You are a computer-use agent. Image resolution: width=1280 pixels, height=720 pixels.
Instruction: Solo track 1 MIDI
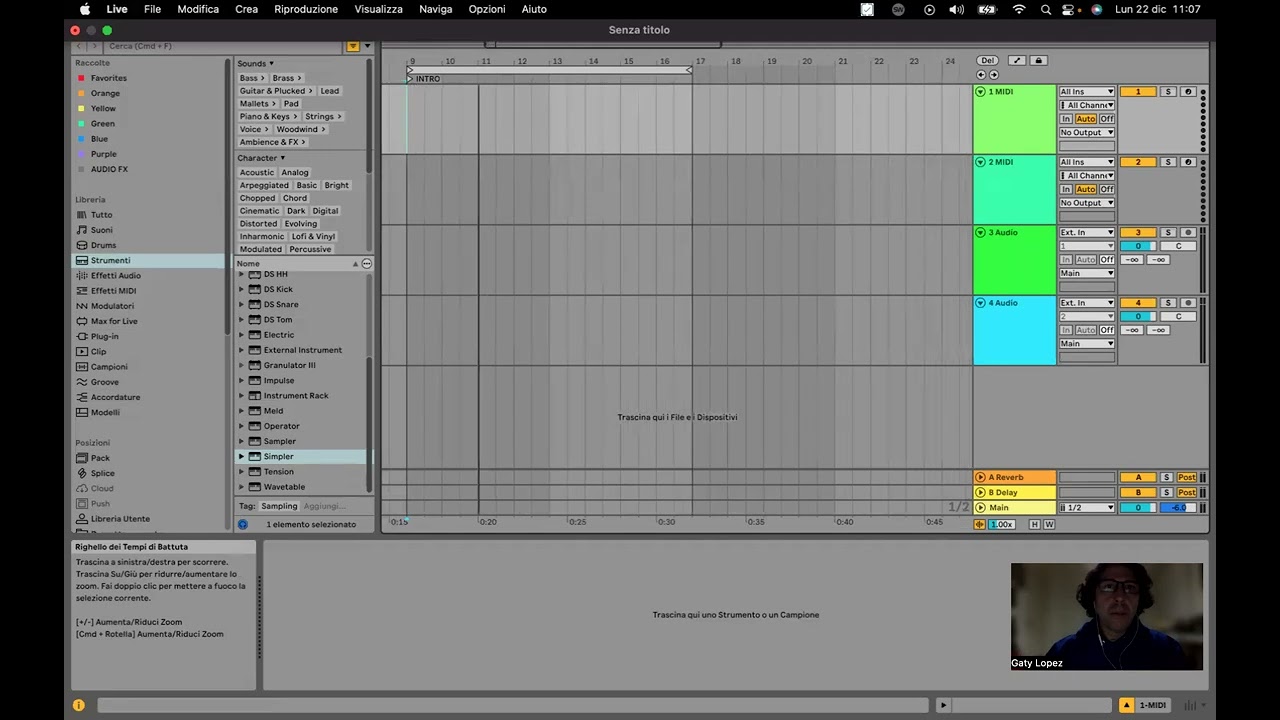pos(1167,92)
